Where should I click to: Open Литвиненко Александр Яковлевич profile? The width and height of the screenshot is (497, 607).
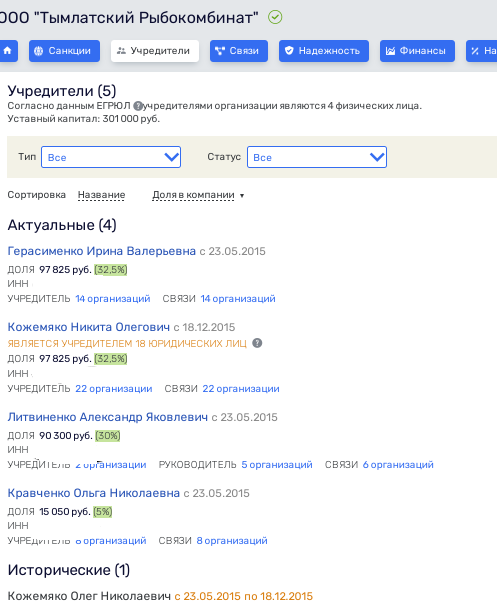point(108,417)
